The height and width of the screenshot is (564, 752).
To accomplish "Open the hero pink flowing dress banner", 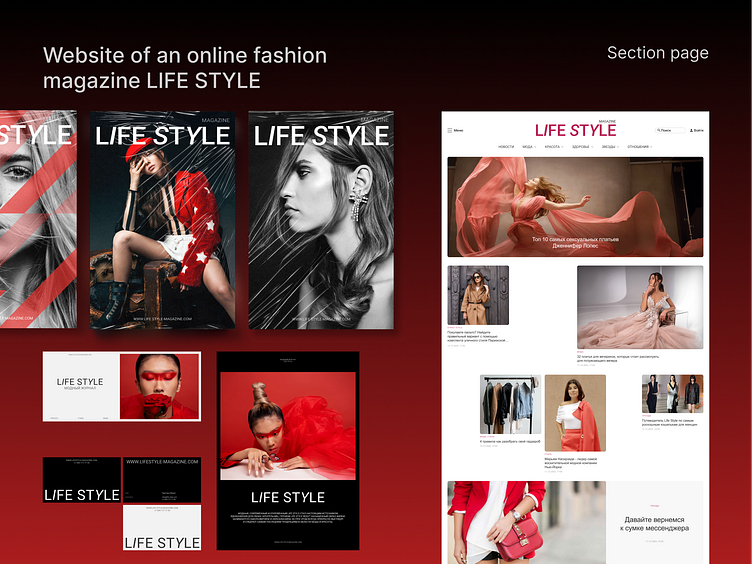I will pos(575,207).
